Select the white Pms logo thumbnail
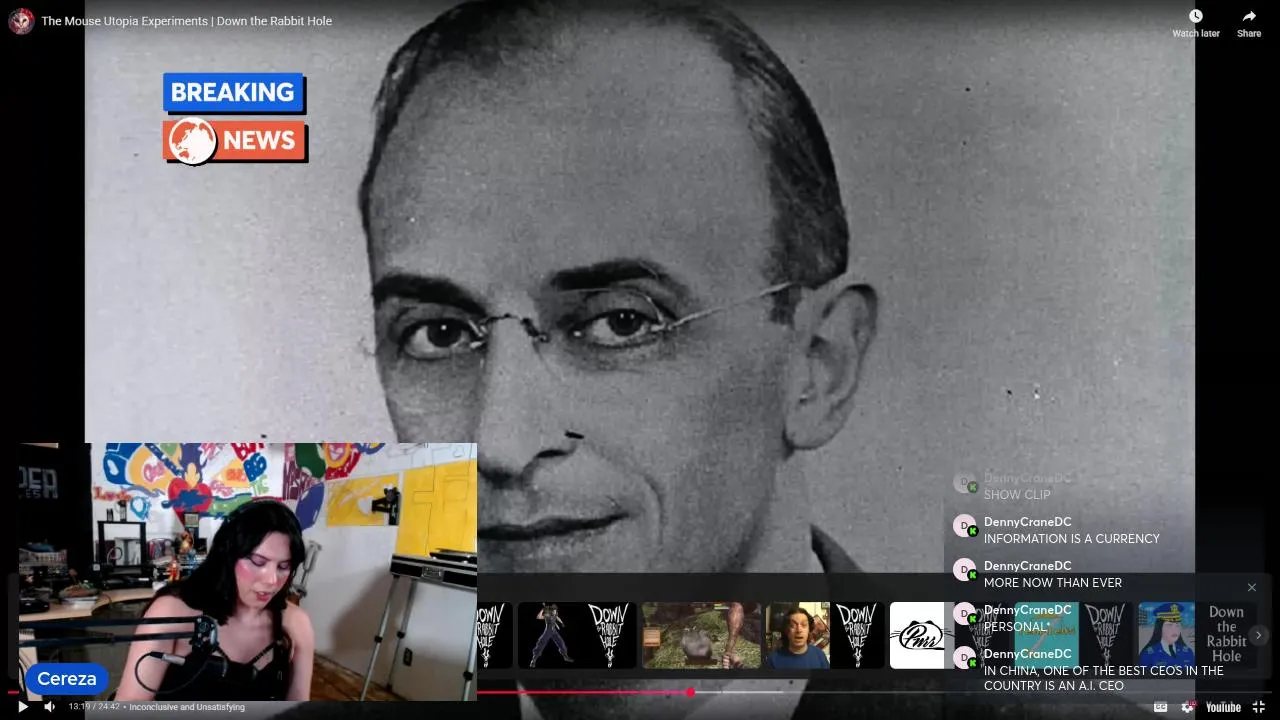The image size is (1280, 720). click(x=917, y=635)
